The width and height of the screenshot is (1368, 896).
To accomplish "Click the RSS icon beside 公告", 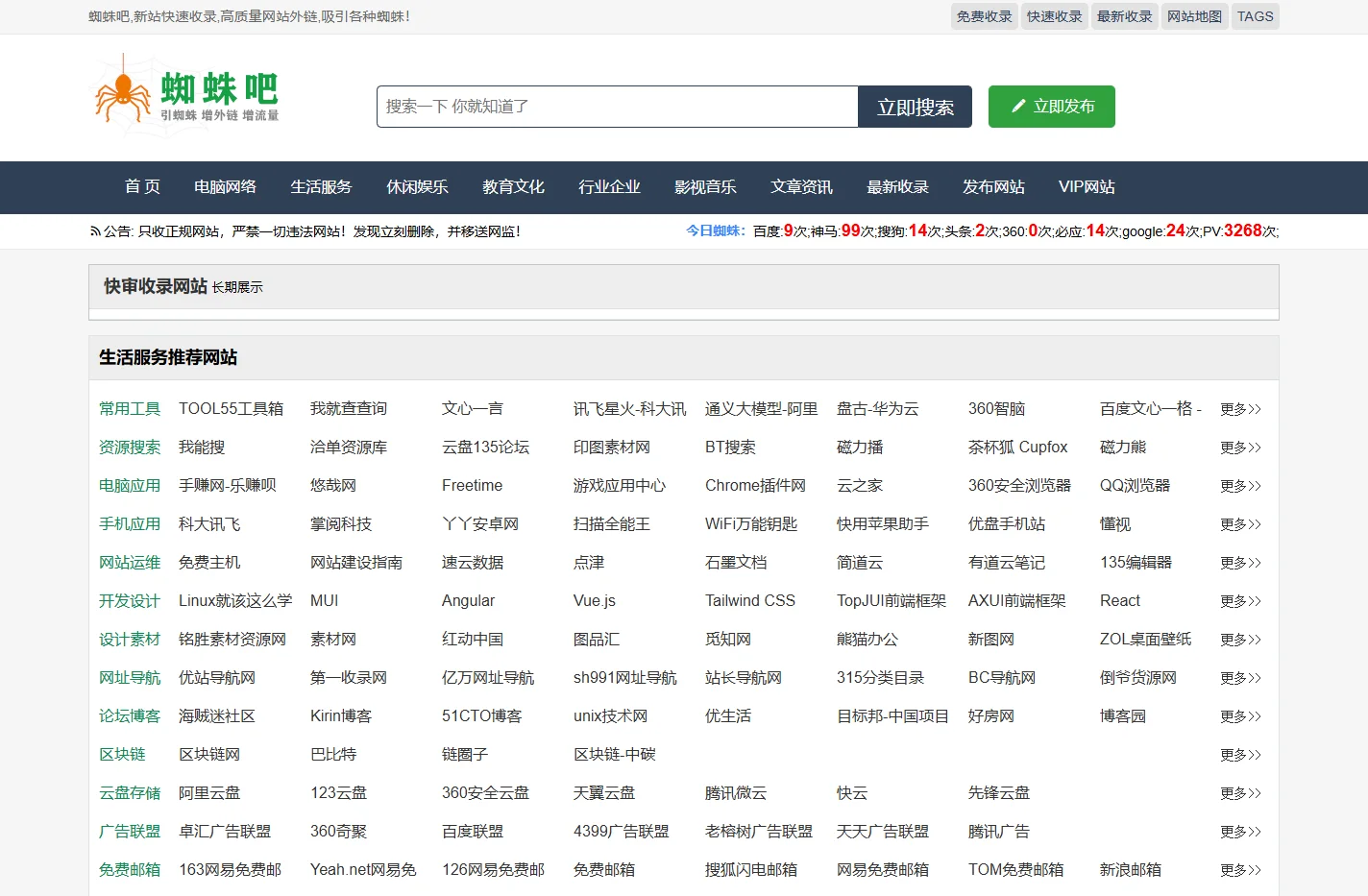I will tap(95, 231).
